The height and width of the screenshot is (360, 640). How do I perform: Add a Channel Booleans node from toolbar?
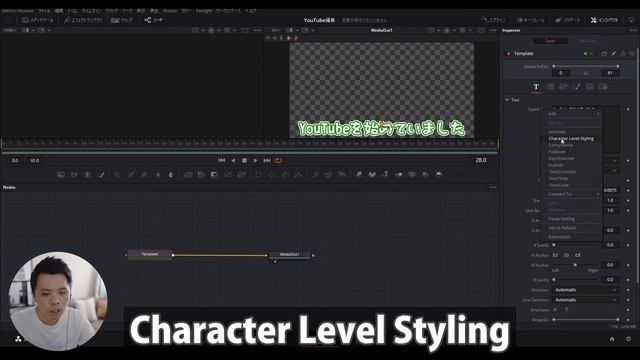pyautogui.click(x=201, y=175)
